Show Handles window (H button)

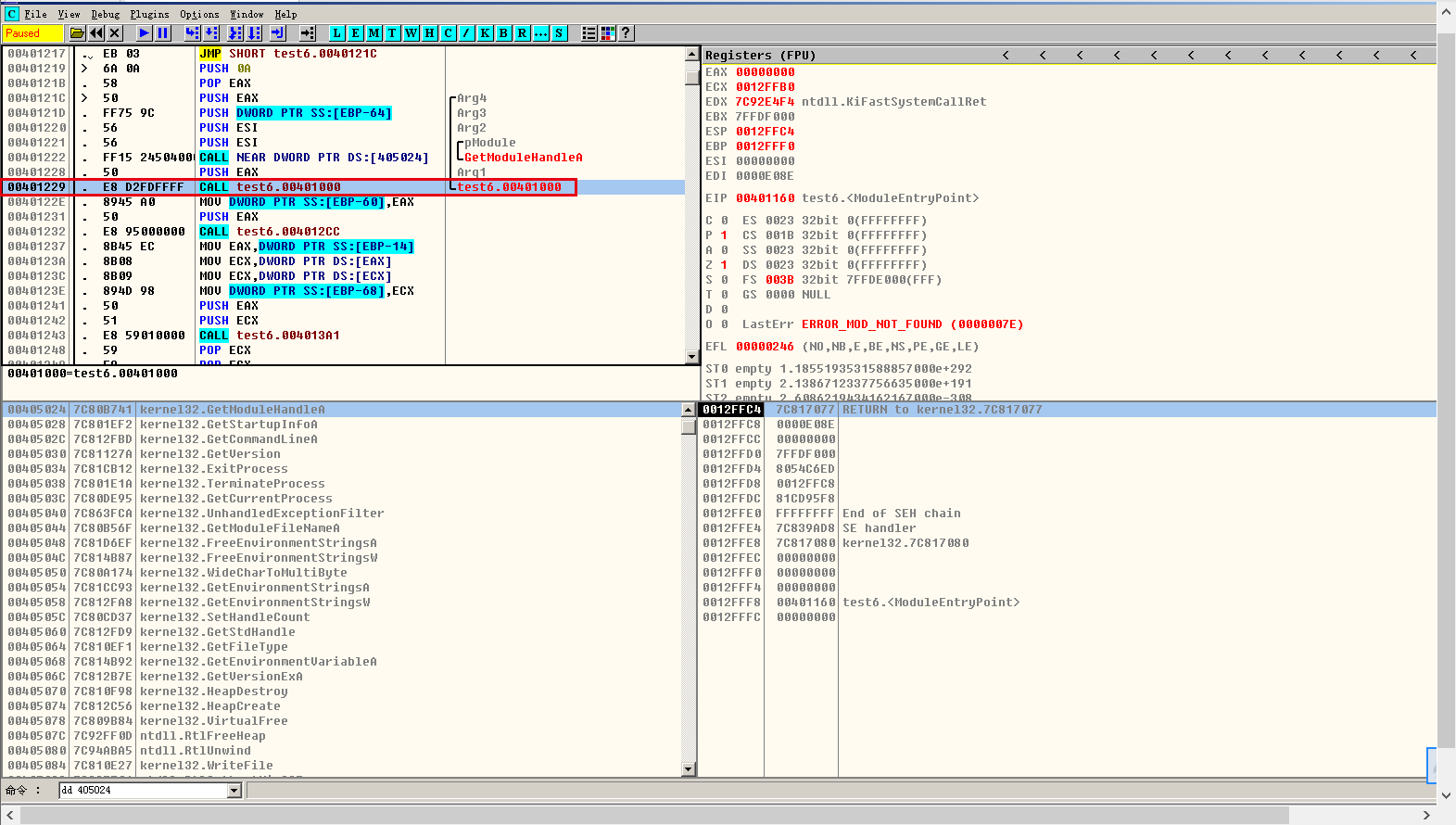pyautogui.click(x=430, y=33)
